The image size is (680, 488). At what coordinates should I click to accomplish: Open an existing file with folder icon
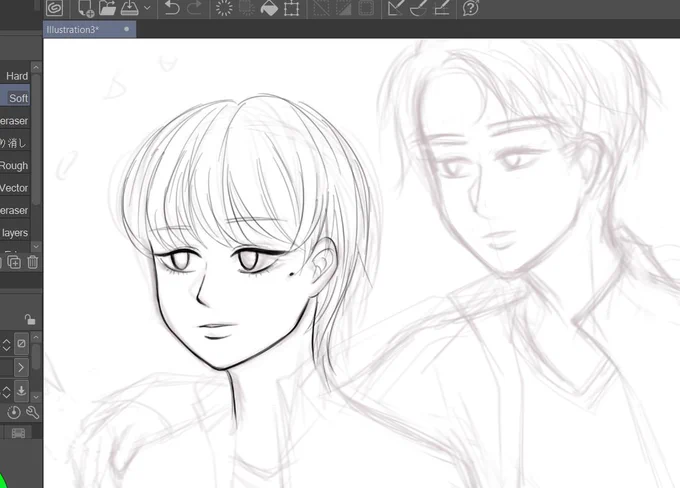(x=107, y=8)
